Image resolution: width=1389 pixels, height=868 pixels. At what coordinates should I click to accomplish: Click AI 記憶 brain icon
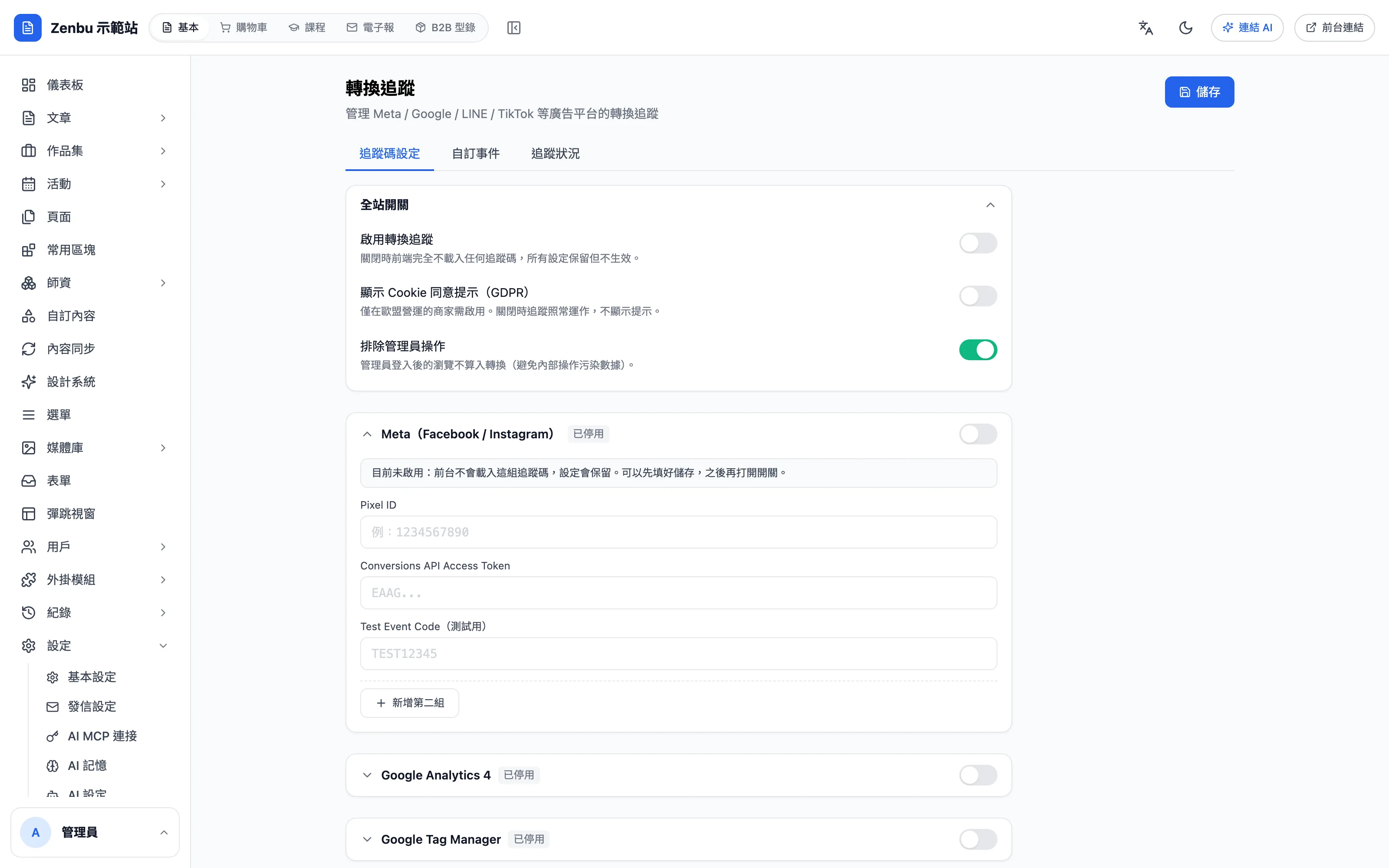[x=53, y=766]
